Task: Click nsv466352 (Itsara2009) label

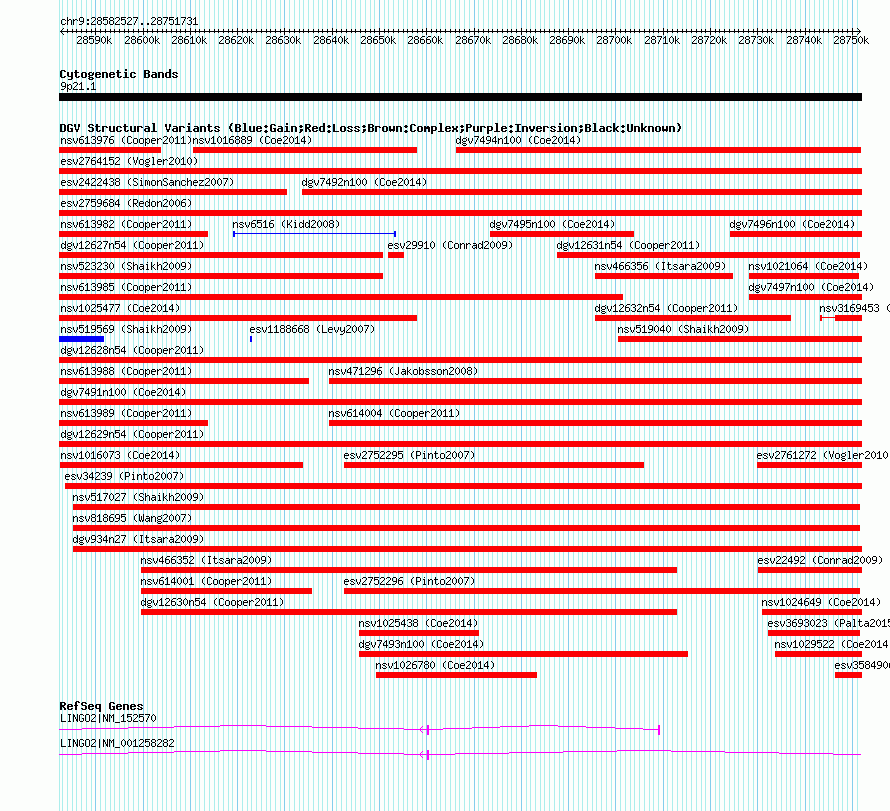Action: tap(206, 560)
